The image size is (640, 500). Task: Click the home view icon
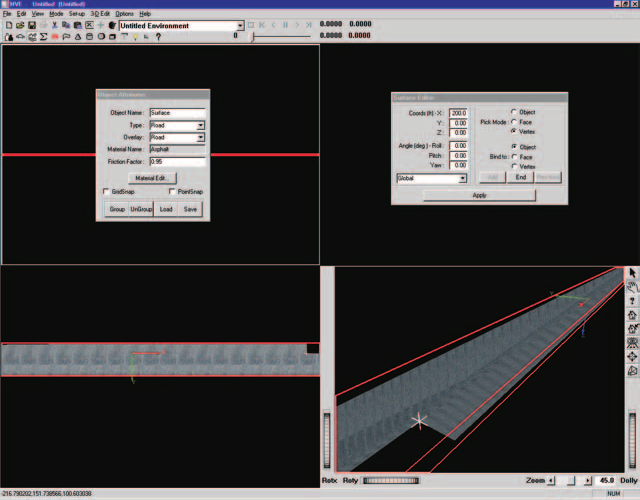tap(632, 315)
